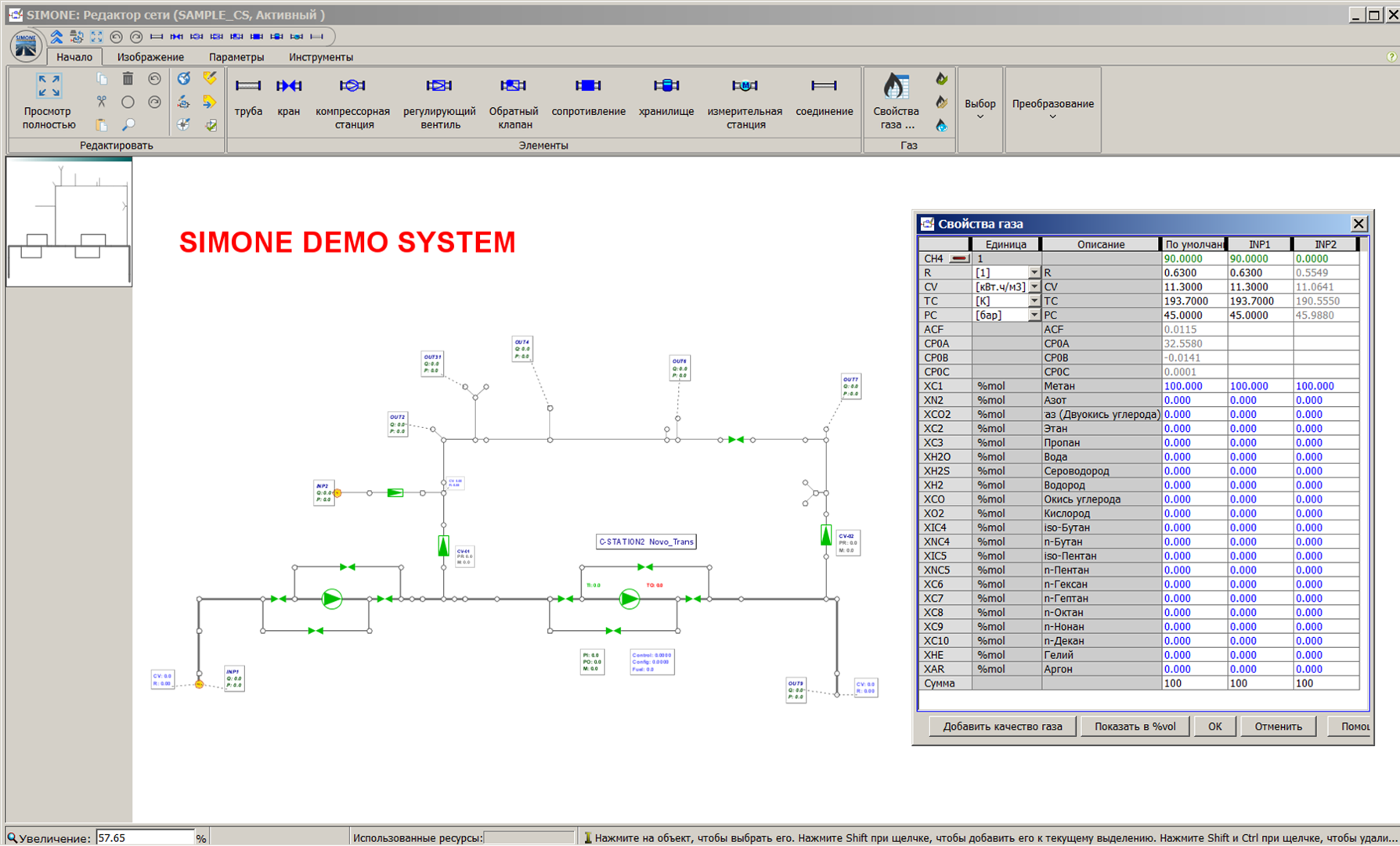Image resolution: width=1400 pixels, height=846 pixels.
Task: Click the flame with ruler icon
Action: pyautogui.click(x=942, y=102)
